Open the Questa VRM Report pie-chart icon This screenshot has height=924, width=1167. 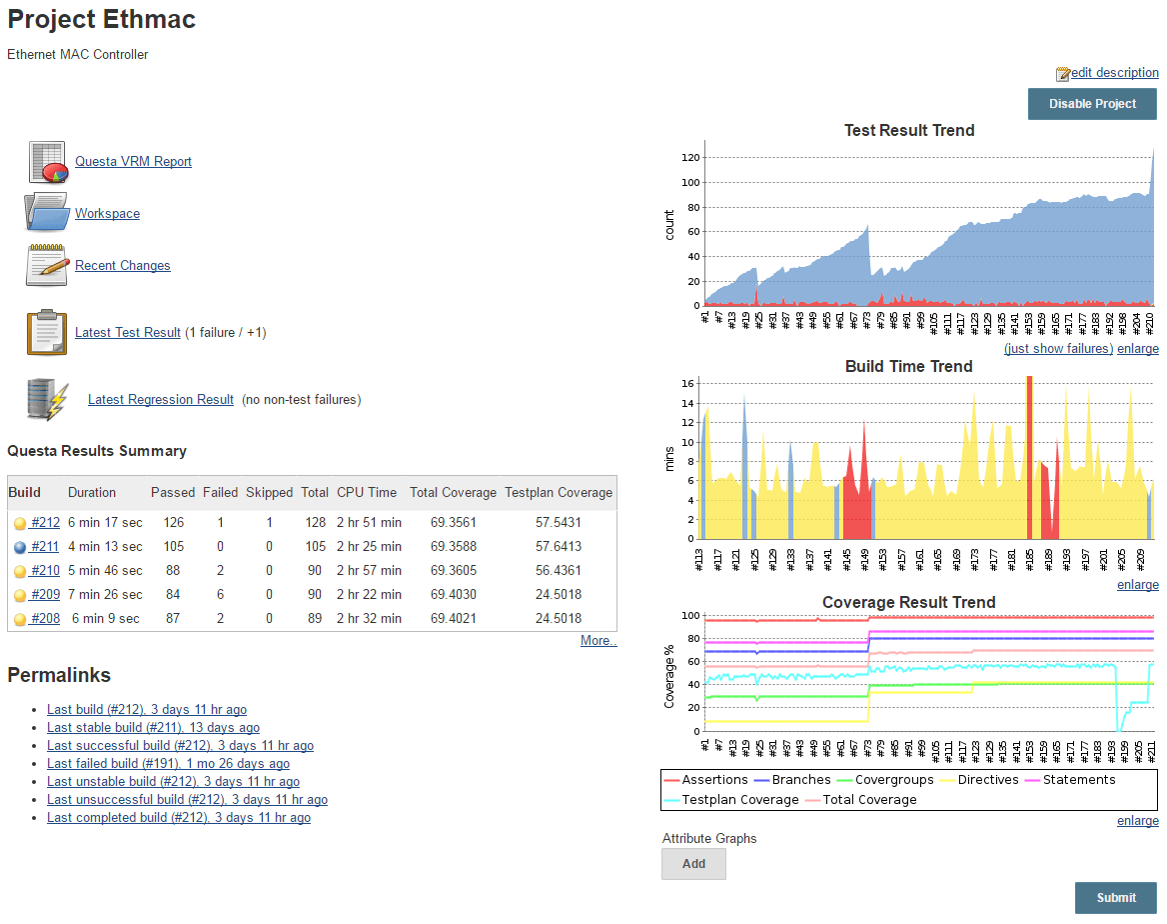point(47,161)
